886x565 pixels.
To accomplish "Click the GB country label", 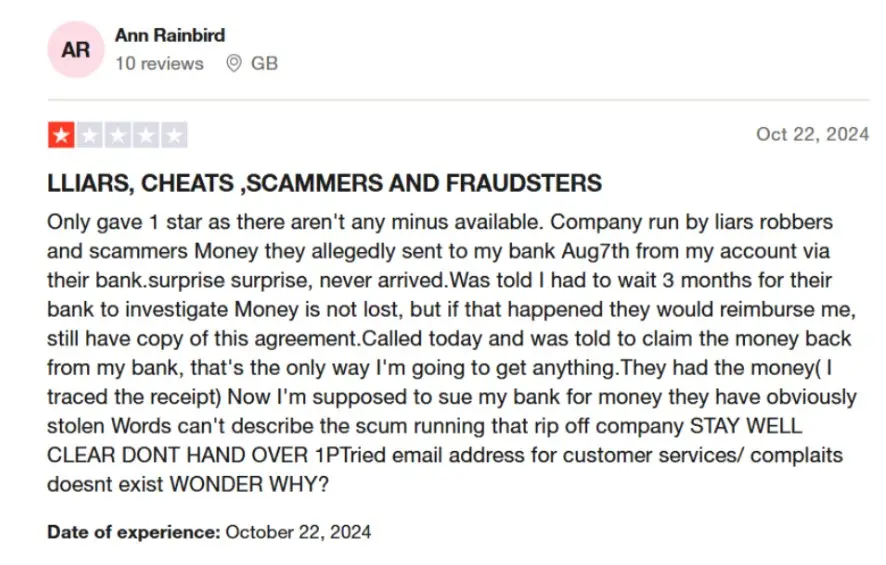I will [x=264, y=63].
